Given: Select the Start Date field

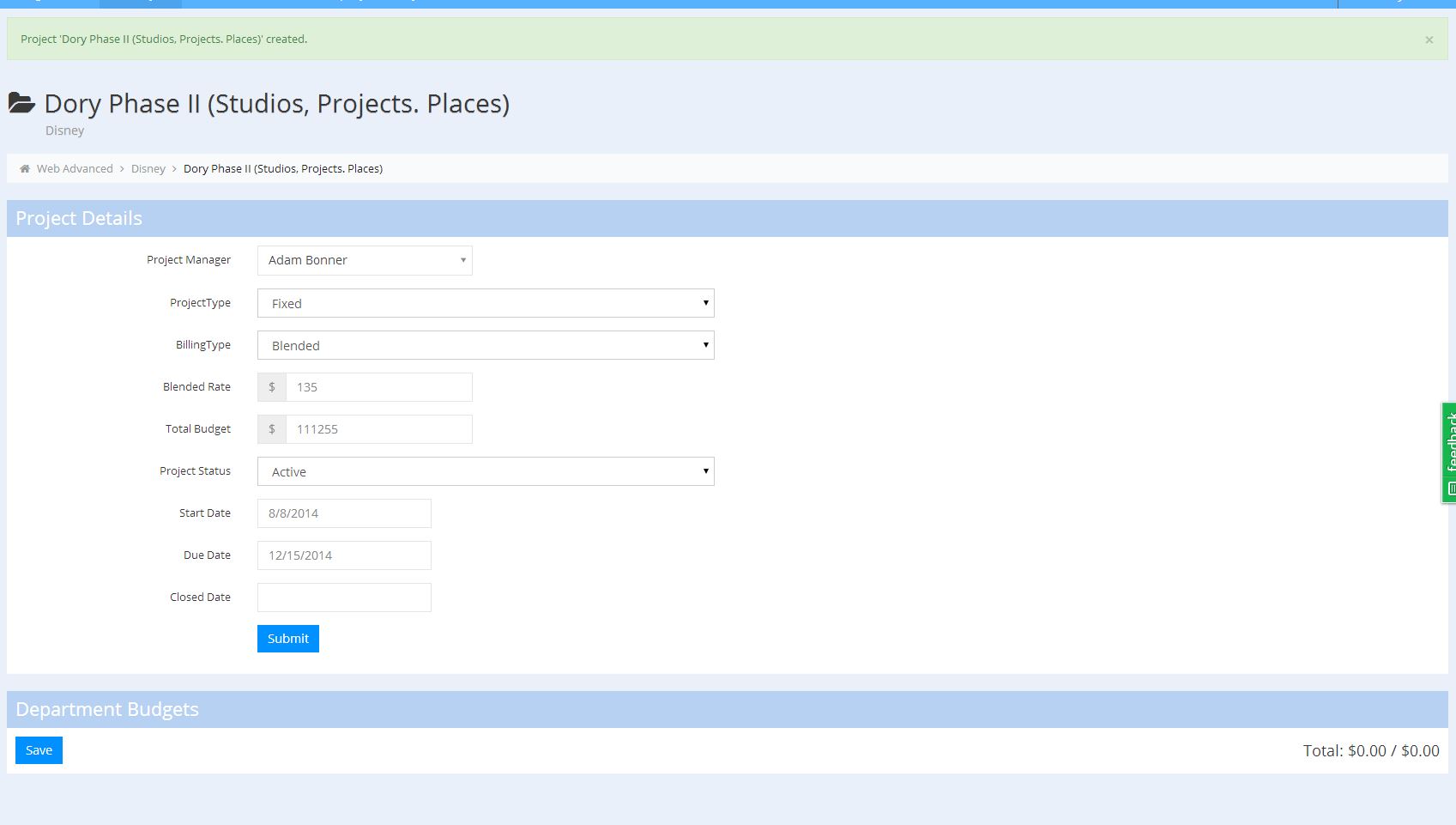Looking at the screenshot, I should pos(344,513).
